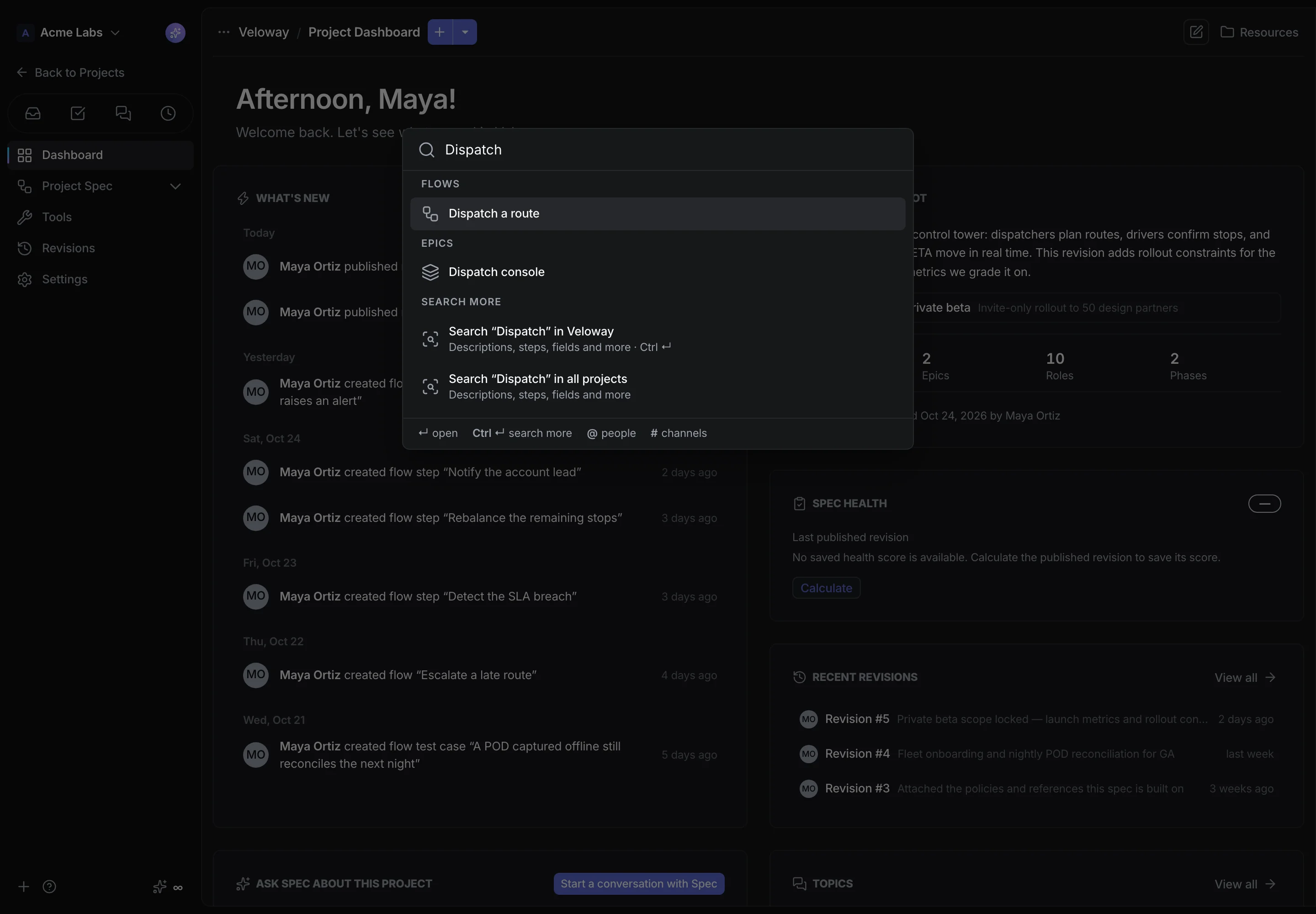Click "Detect the SLA breach" activity entry
Viewport: 1316px width, 914px height.
[480, 597]
